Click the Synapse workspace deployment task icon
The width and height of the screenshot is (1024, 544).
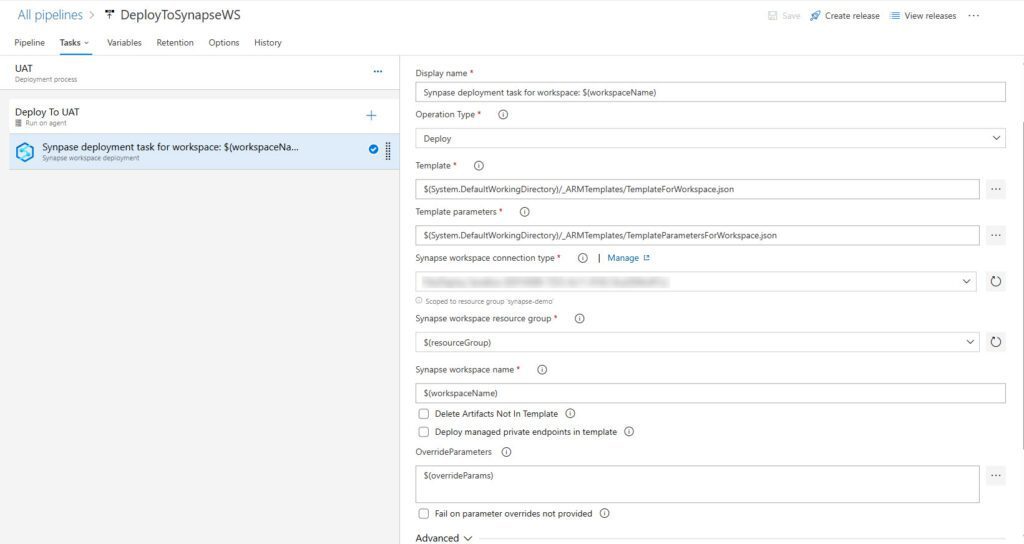coord(25,152)
